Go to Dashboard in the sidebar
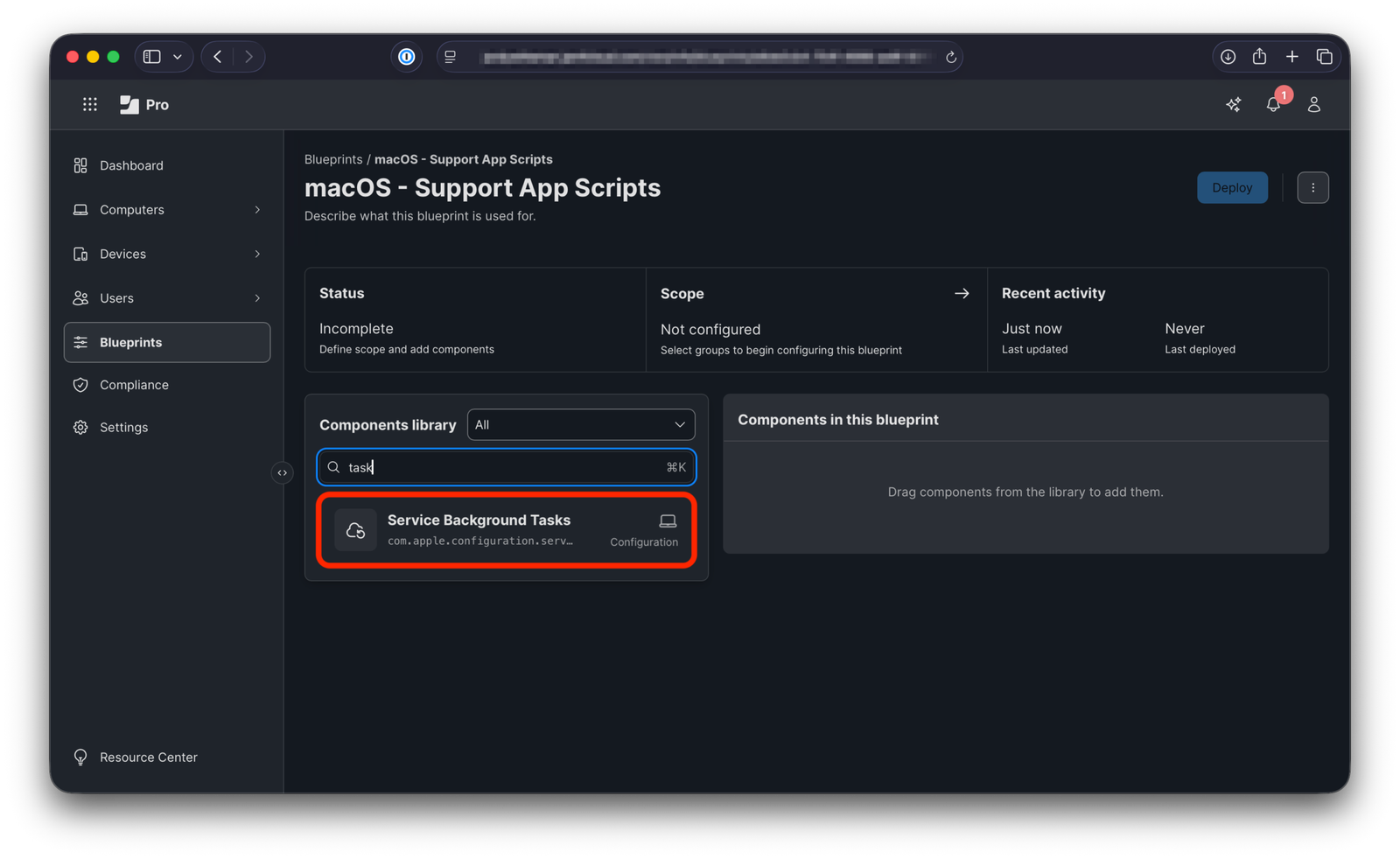The image size is (1400, 859). pyautogui.click(x=131, y=166)
